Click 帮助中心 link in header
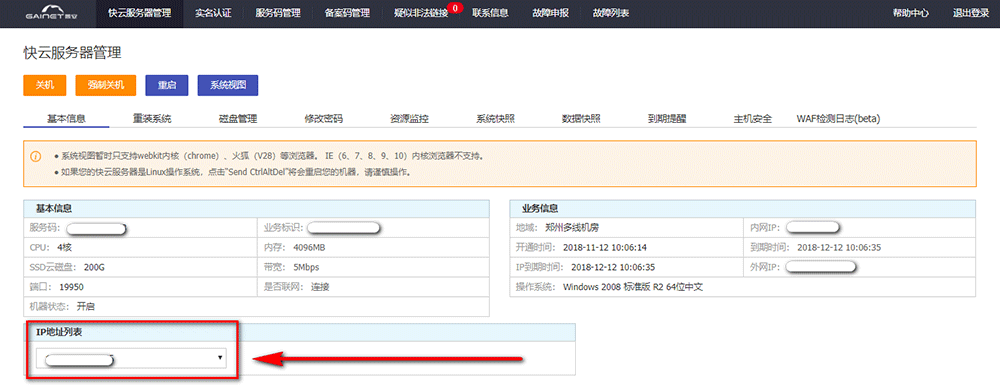This screenshot has width=1000, height=391. (x=911, y=13)
